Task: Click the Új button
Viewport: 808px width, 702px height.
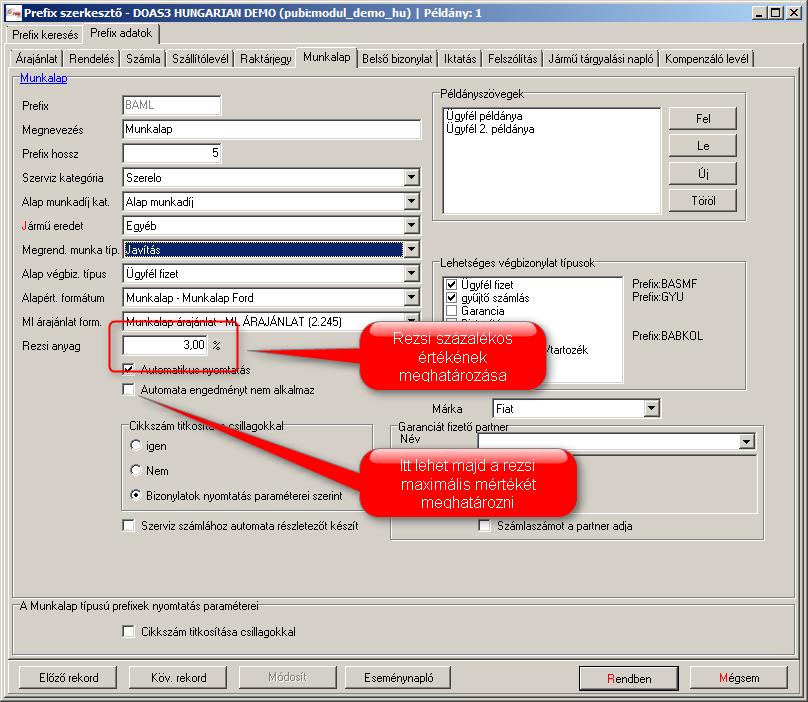Action: click(x=702, y=173)
